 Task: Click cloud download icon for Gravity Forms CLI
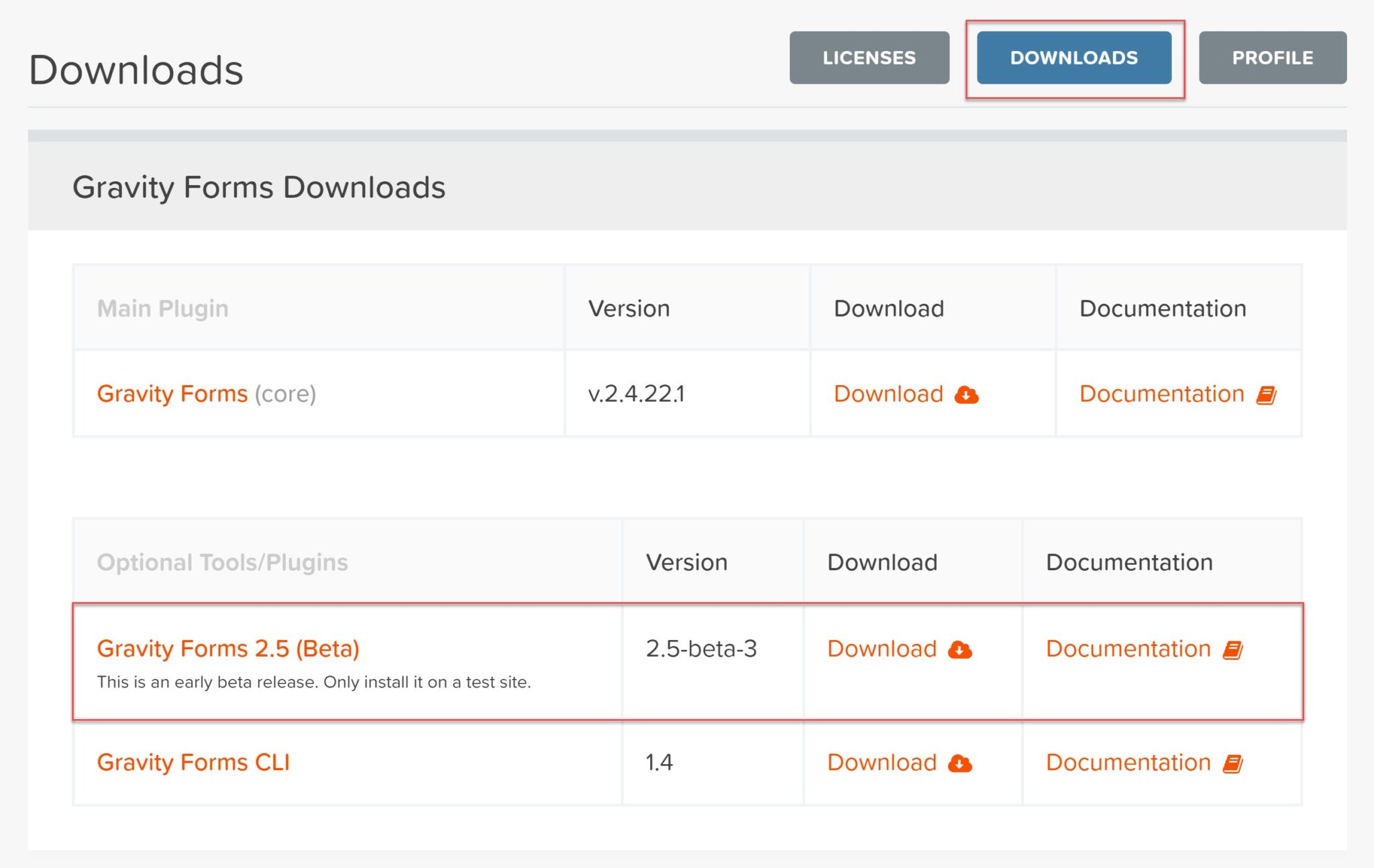[960, 763]
